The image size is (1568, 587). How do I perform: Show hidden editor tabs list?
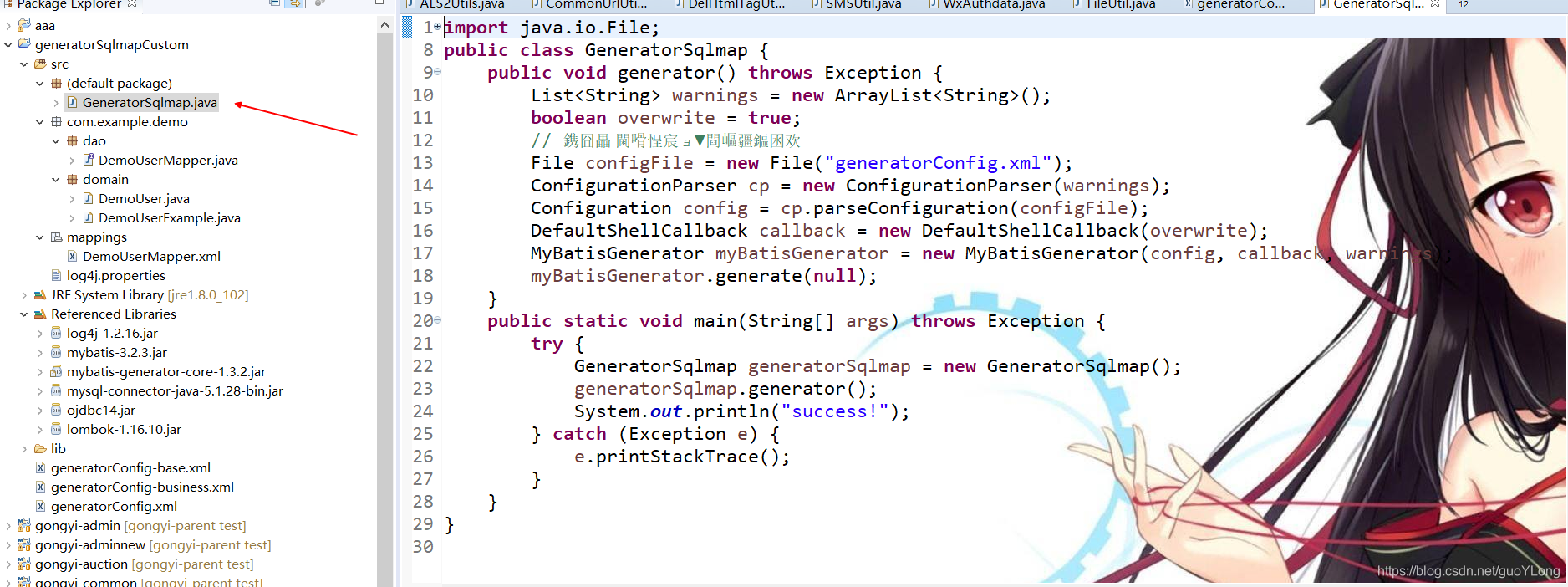(1464, 3)
